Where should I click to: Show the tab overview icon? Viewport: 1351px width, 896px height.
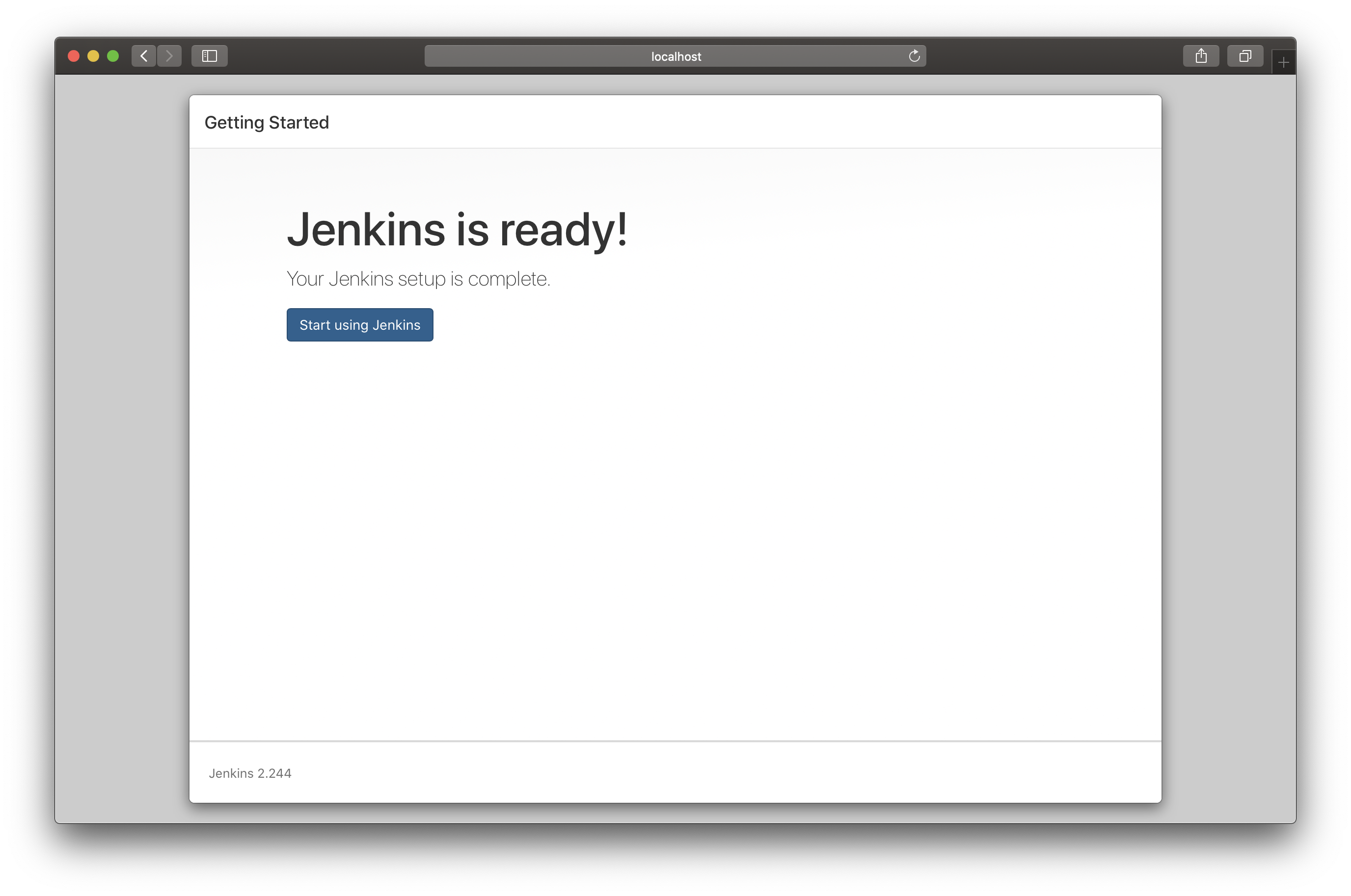click(1244, 56)
